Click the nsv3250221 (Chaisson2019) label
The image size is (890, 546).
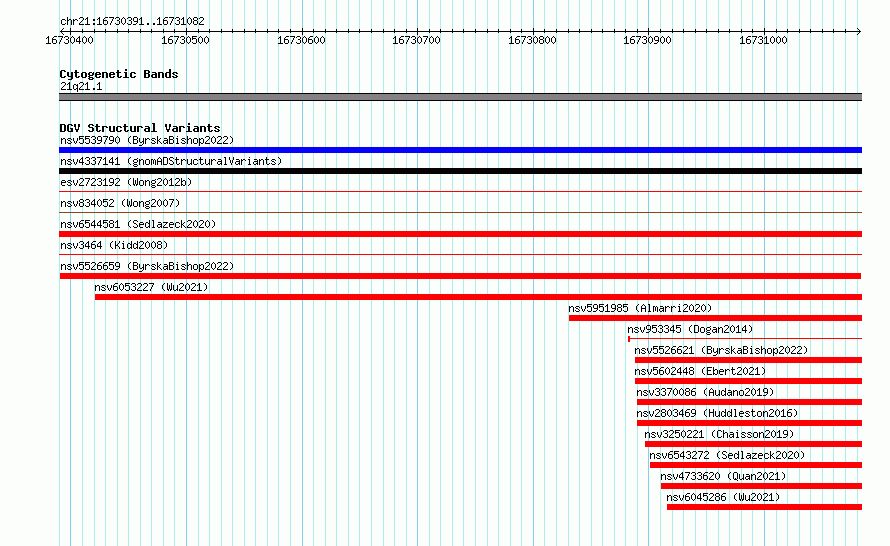719,434
